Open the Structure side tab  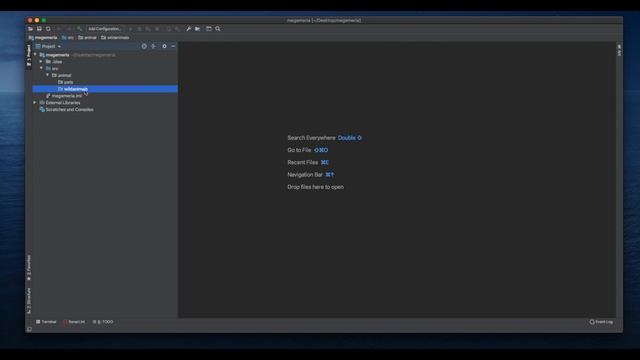[x=29, y=300]
